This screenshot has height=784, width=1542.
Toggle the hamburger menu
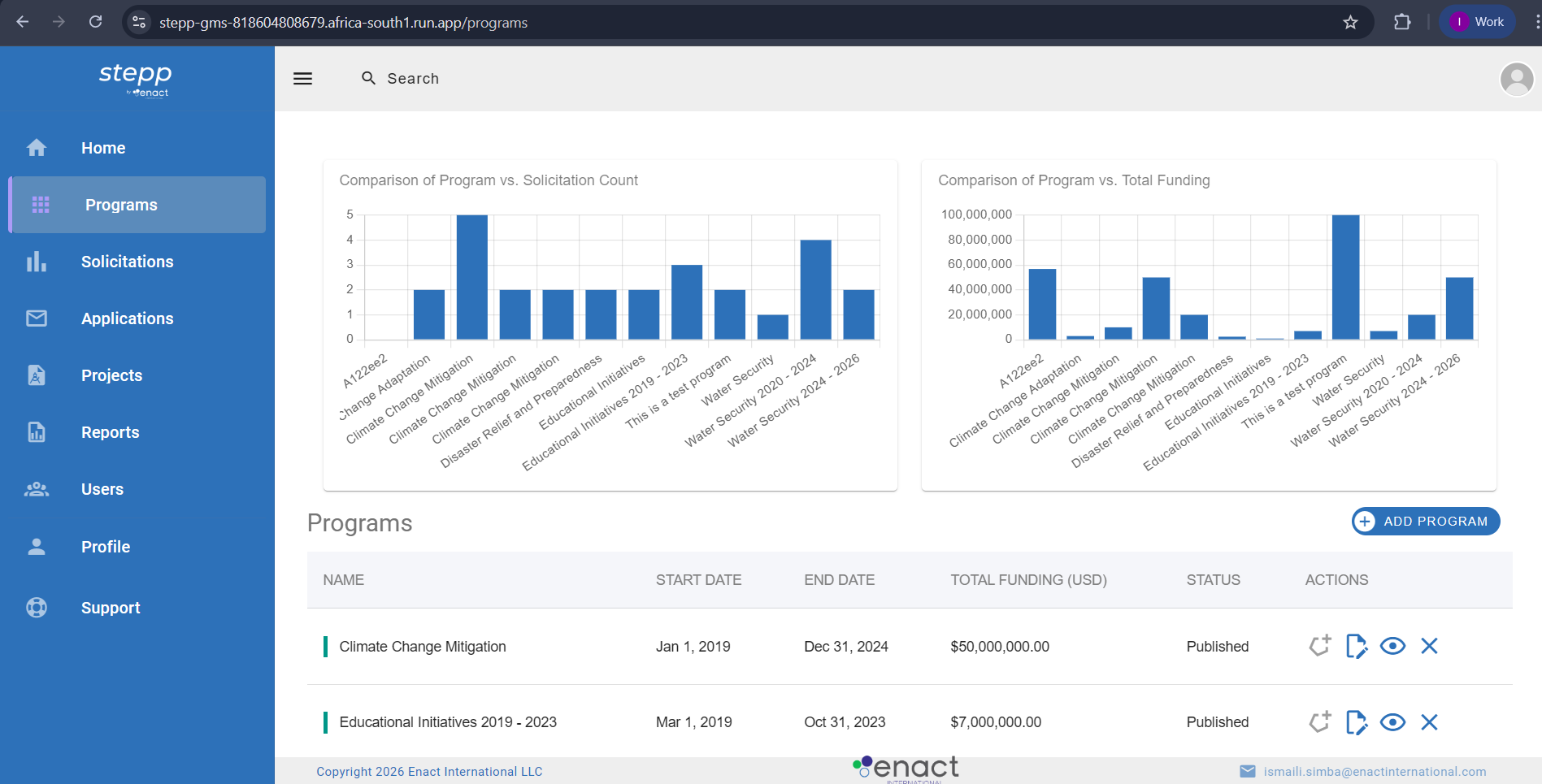(x=302, y=79)
